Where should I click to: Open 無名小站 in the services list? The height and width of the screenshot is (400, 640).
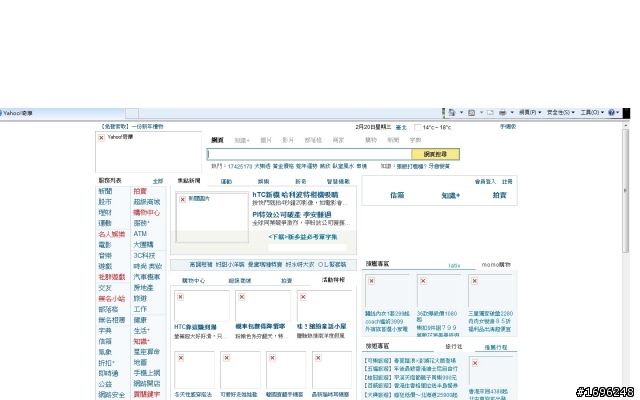click(x=111, y=298)
